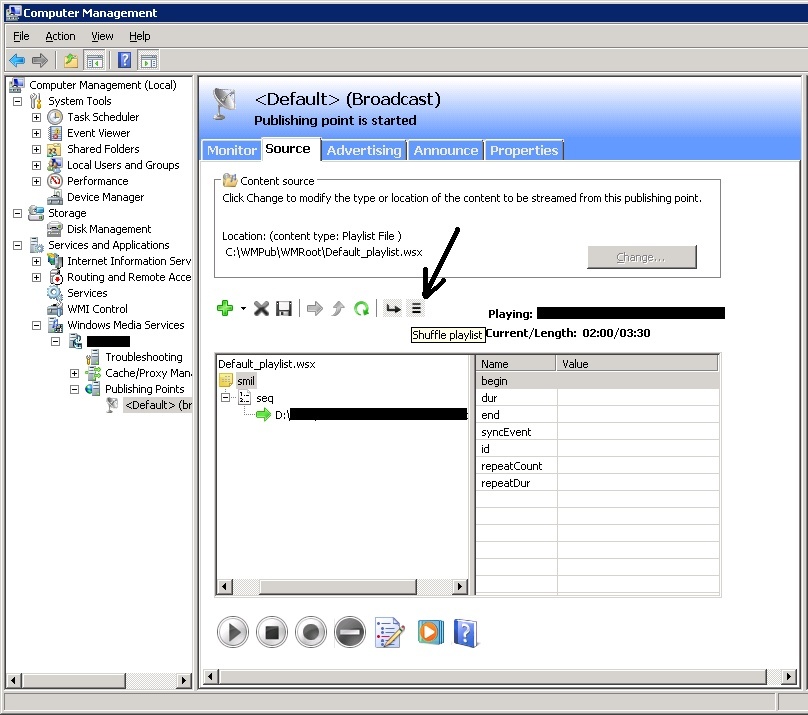
Task: Click the Loop playlist arrow icon
Action: (x=393, y=309)
